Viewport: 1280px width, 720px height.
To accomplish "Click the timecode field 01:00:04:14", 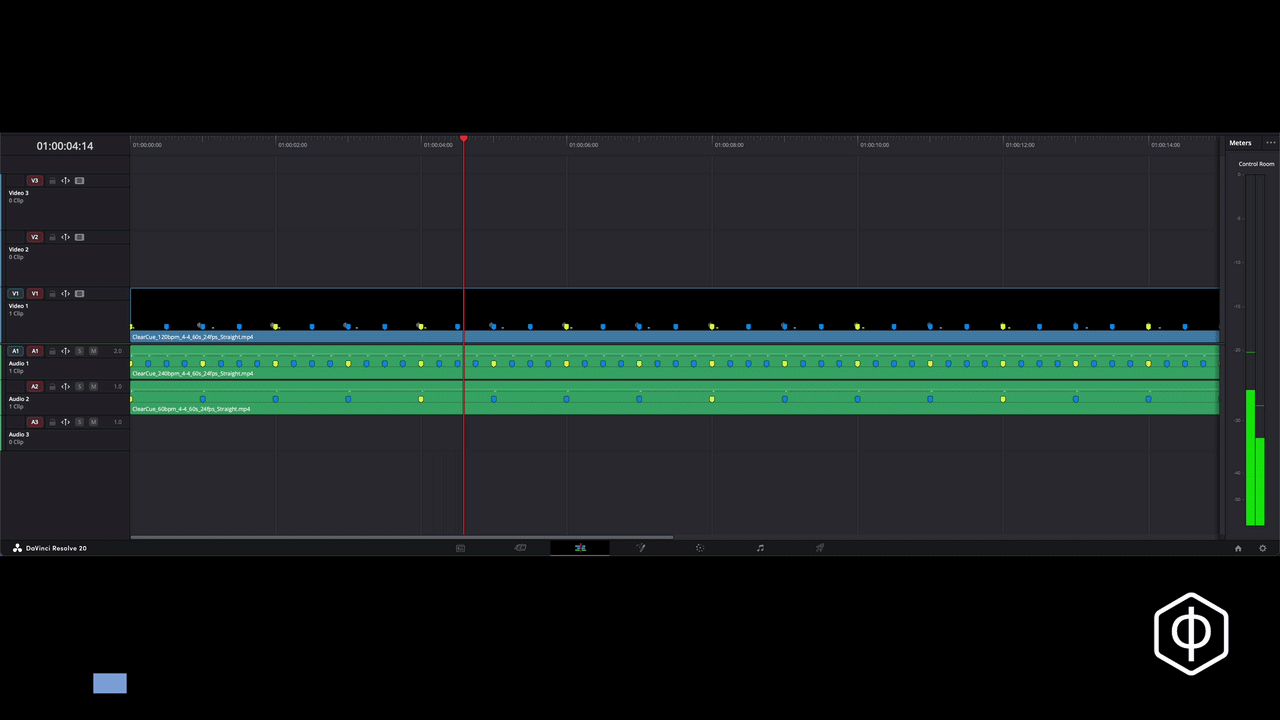I will [65, 146].
